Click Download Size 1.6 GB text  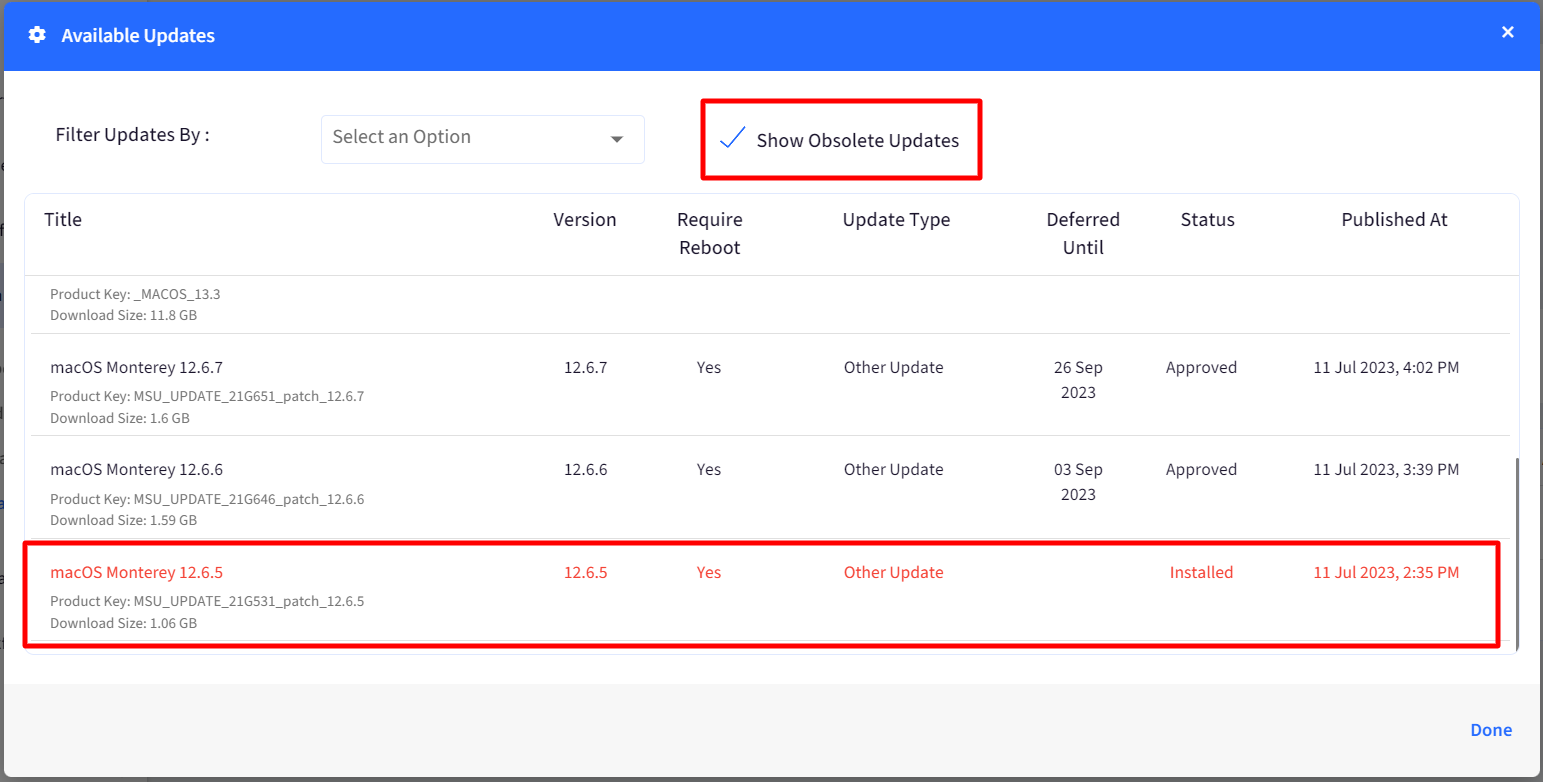[x=120, y=418]
